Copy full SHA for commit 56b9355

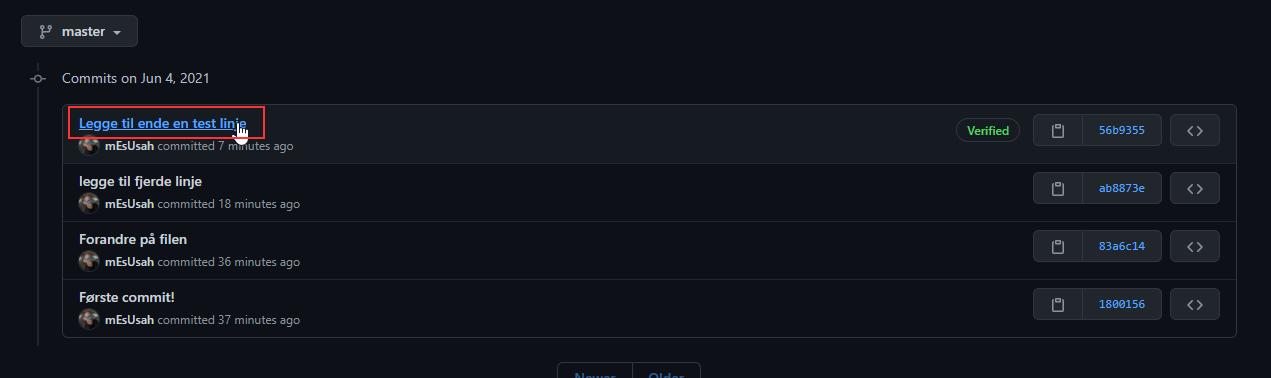[x=1058, y=130]
